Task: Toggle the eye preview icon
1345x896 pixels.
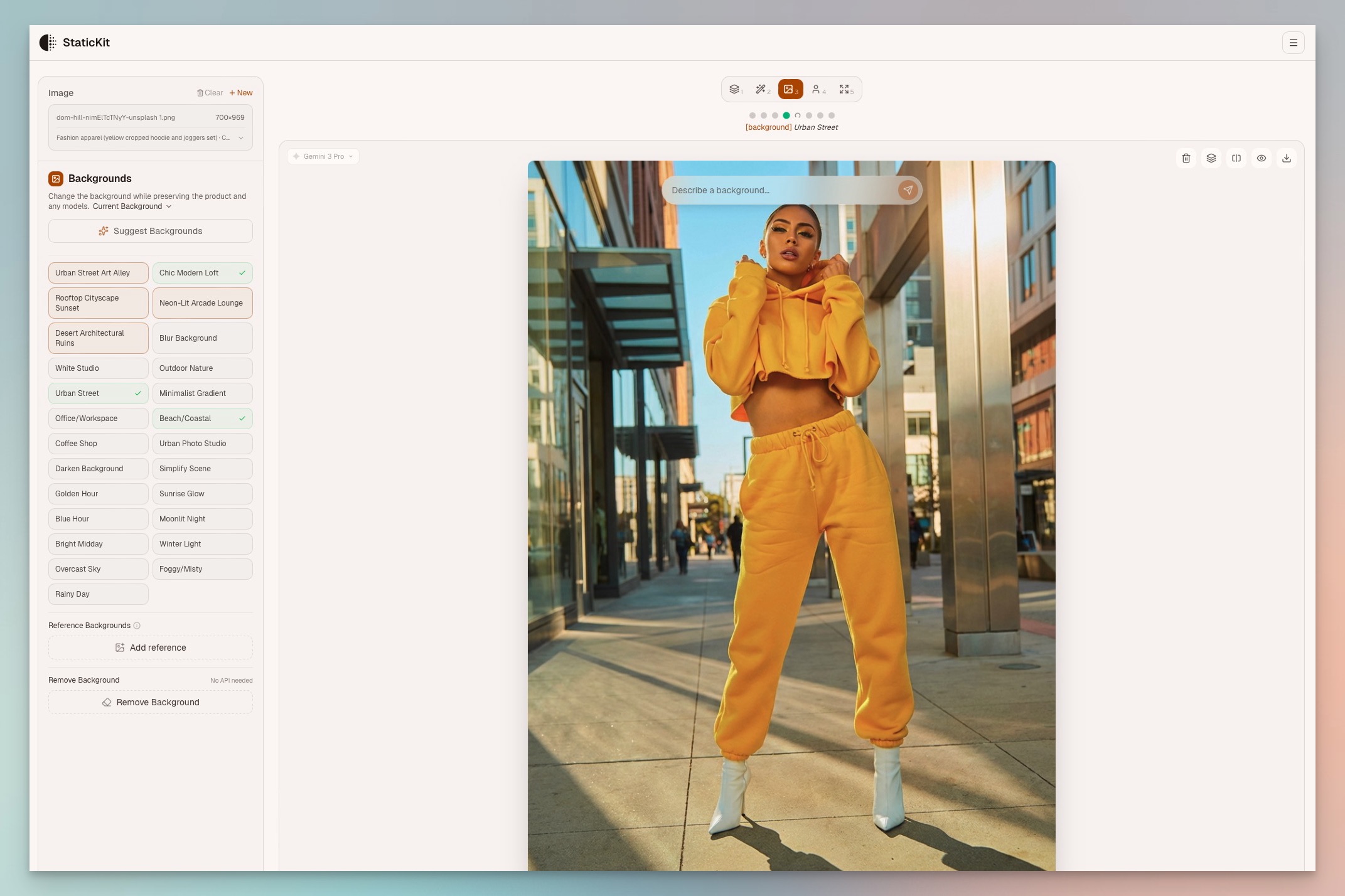Action: tap(1261, 158)
